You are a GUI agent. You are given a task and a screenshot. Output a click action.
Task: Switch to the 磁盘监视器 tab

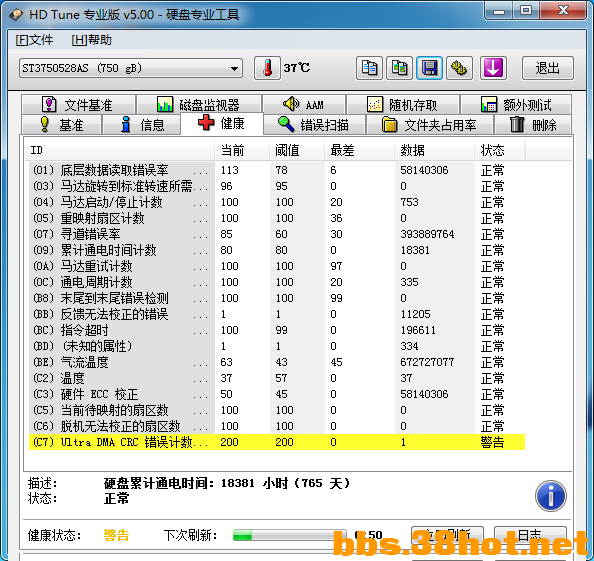199,104
